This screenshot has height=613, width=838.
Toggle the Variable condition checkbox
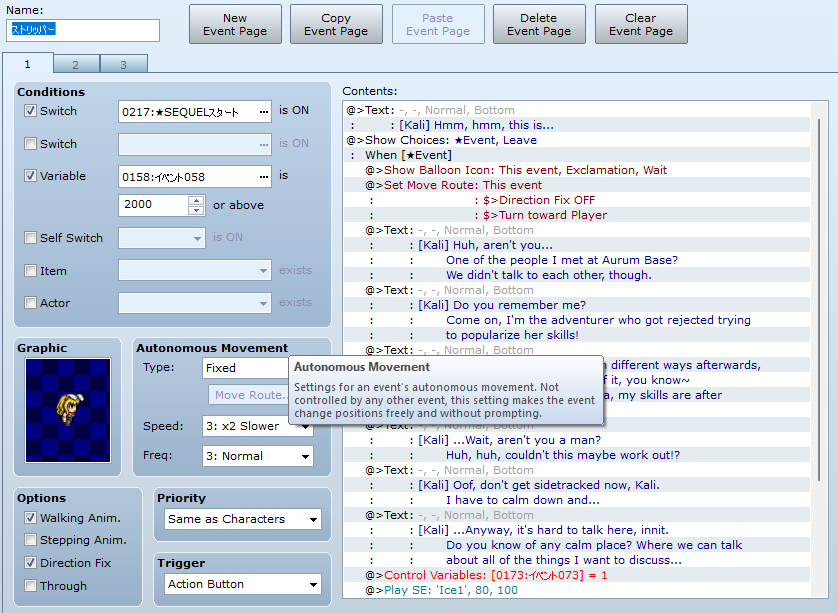click(x=31, y=176)
